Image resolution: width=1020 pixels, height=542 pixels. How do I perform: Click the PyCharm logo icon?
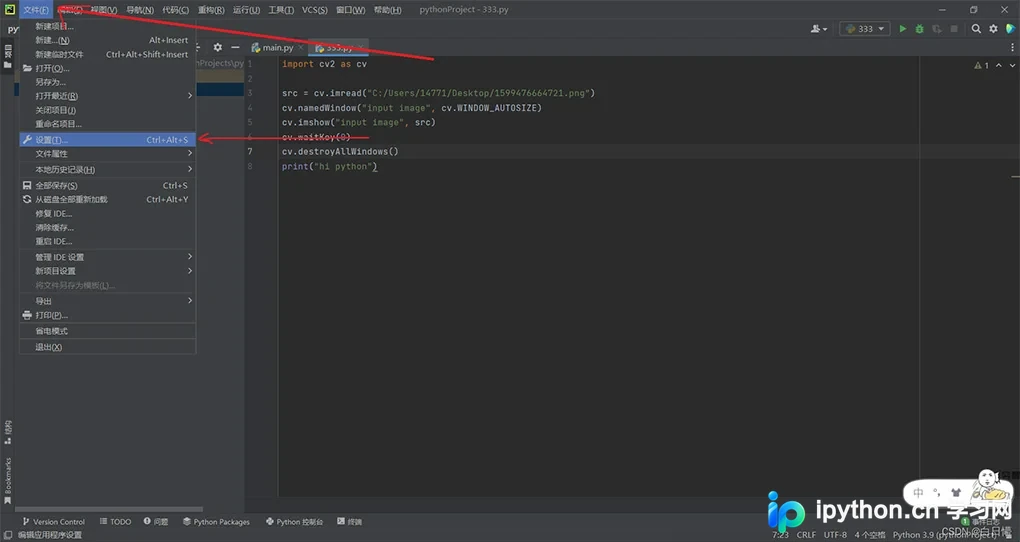coord(10,9)
